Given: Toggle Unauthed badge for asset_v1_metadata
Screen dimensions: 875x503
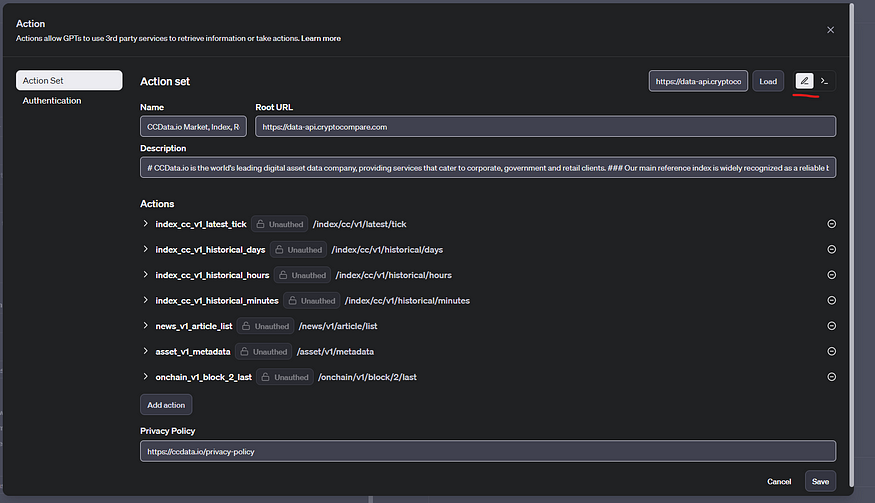Looking at the screenshot, I should 263,352.
